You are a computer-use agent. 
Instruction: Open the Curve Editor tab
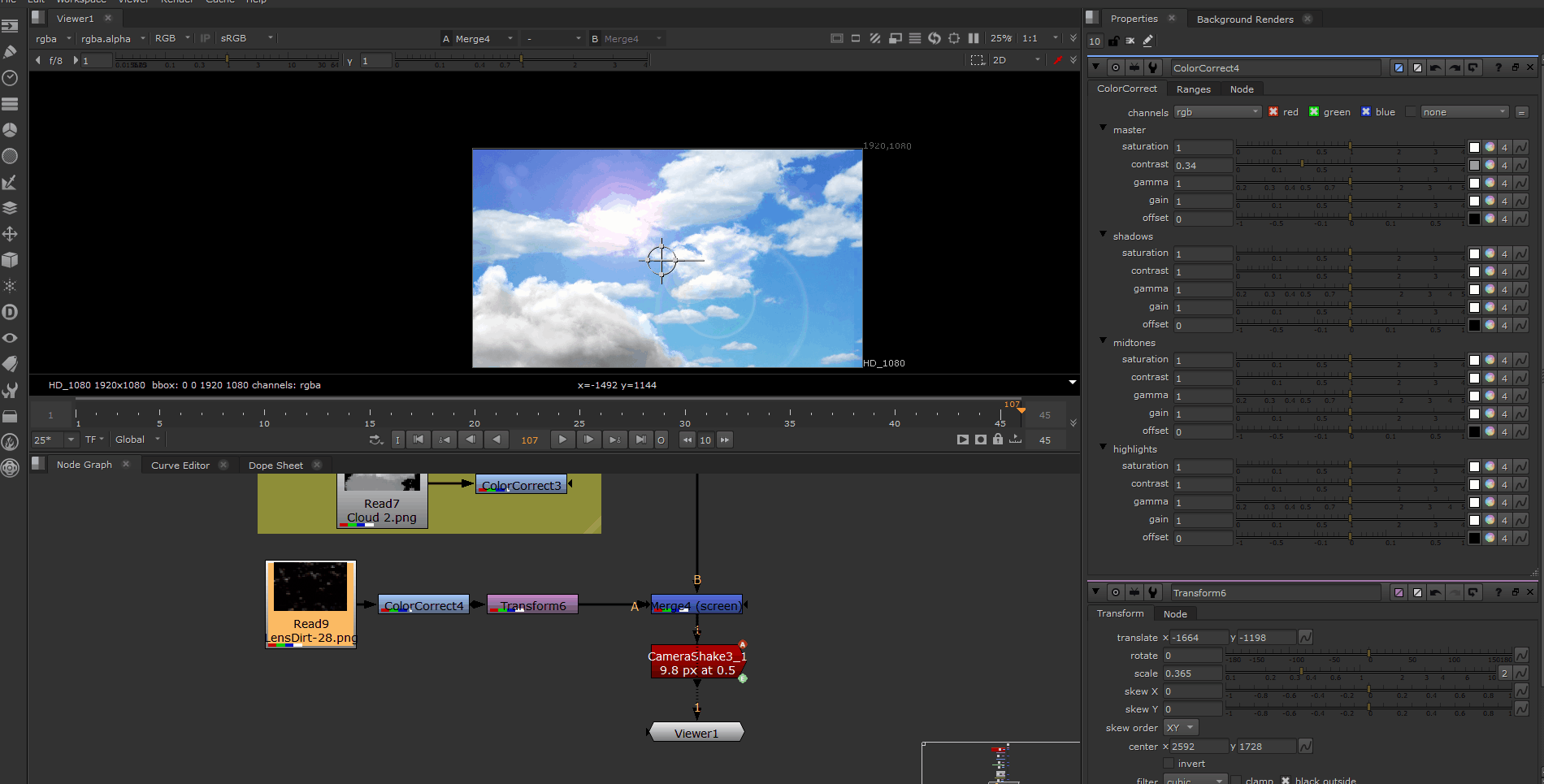pyautogui.click(x=180, y=465)
